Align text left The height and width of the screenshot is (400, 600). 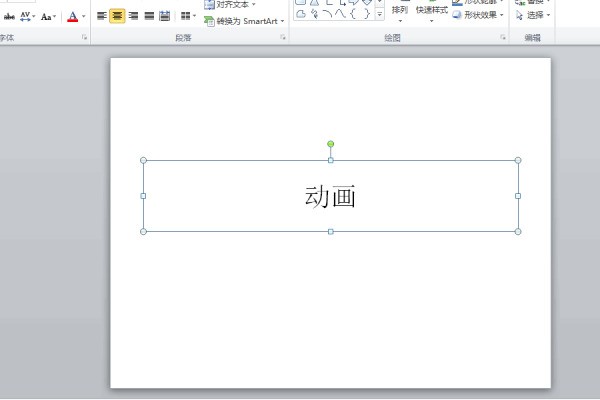pyautogui.click(x=101, y=16)
